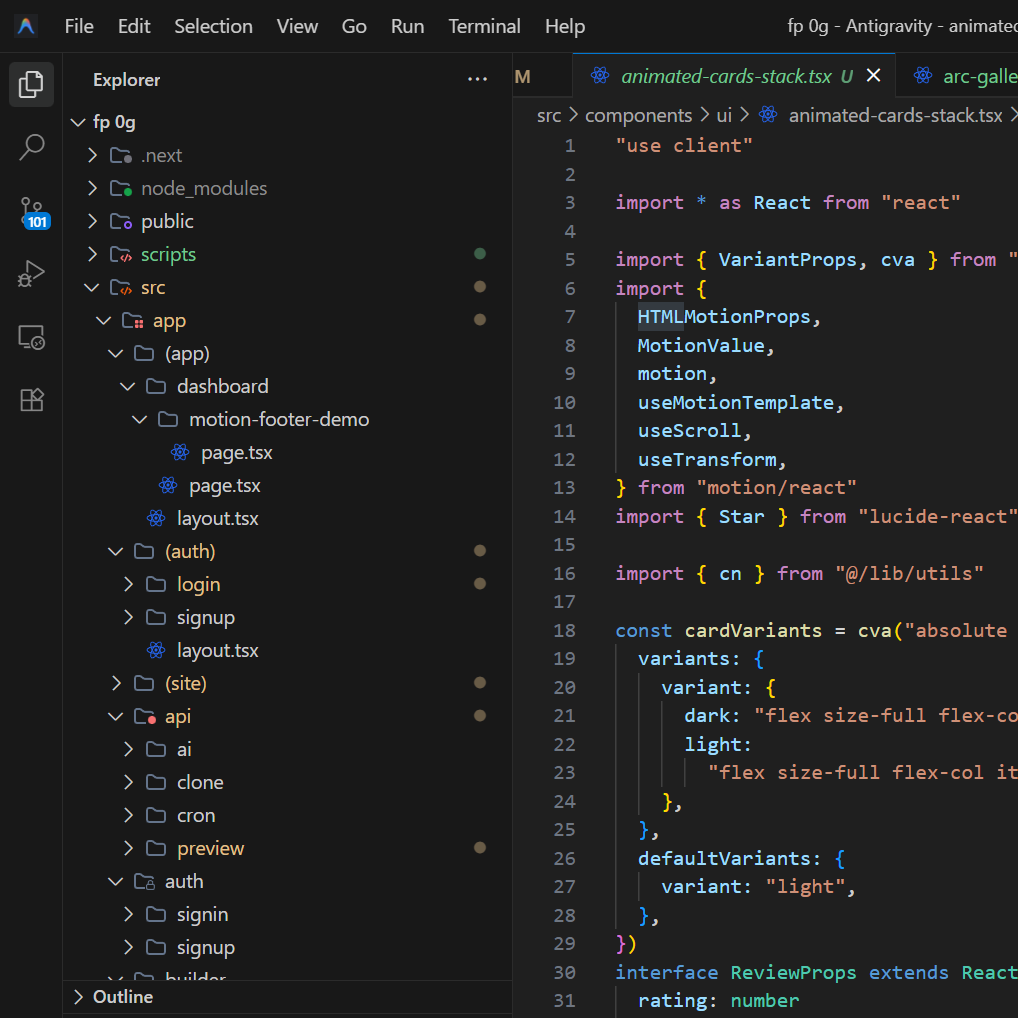Open Explorer more actions ellipsis
This screenshot has width=1018, height=1018.
478,80
